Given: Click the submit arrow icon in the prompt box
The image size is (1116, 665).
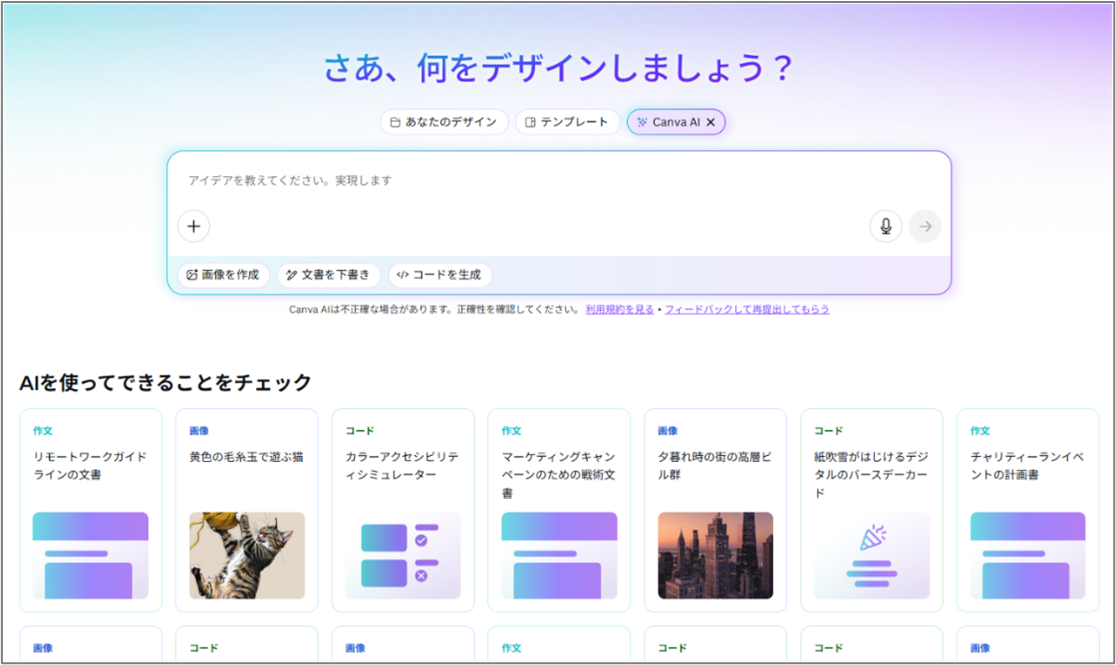Looking at the screenshot, I should (924, 226).
